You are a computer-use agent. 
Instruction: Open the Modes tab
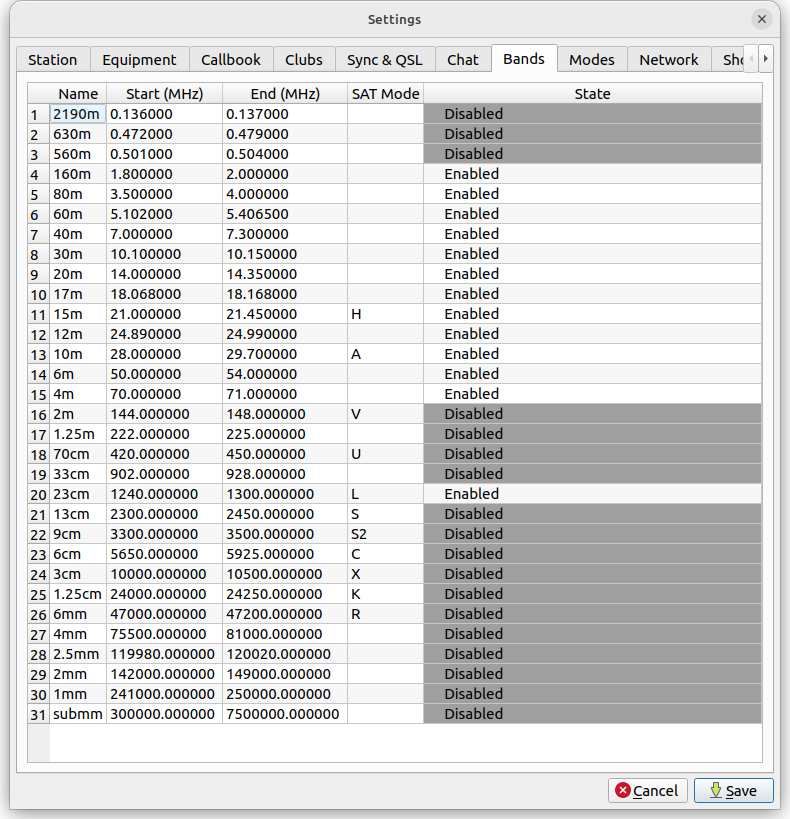click(x=591, y=60)
